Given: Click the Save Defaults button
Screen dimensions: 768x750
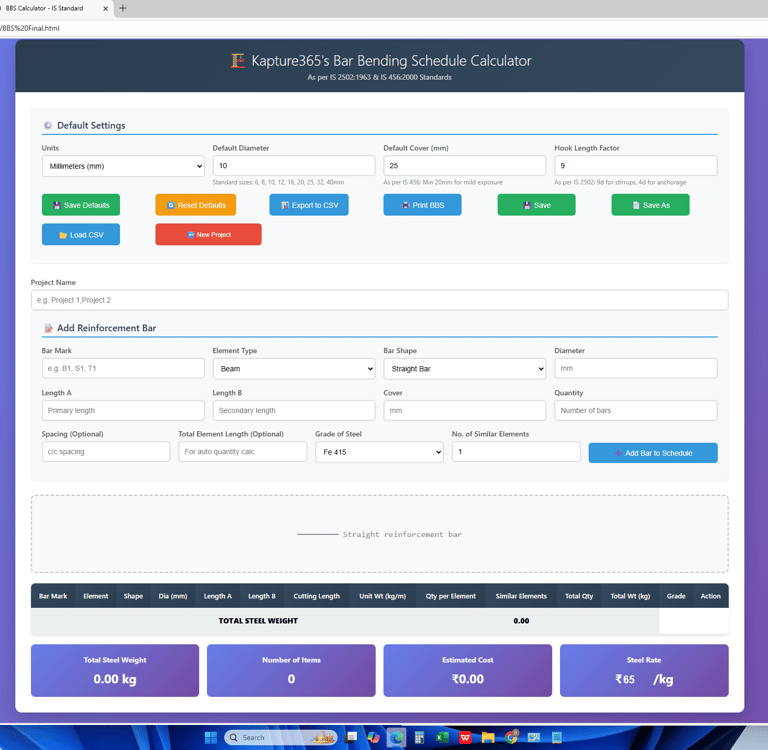Looking at the screenshot, I should [x=81, y=205].
